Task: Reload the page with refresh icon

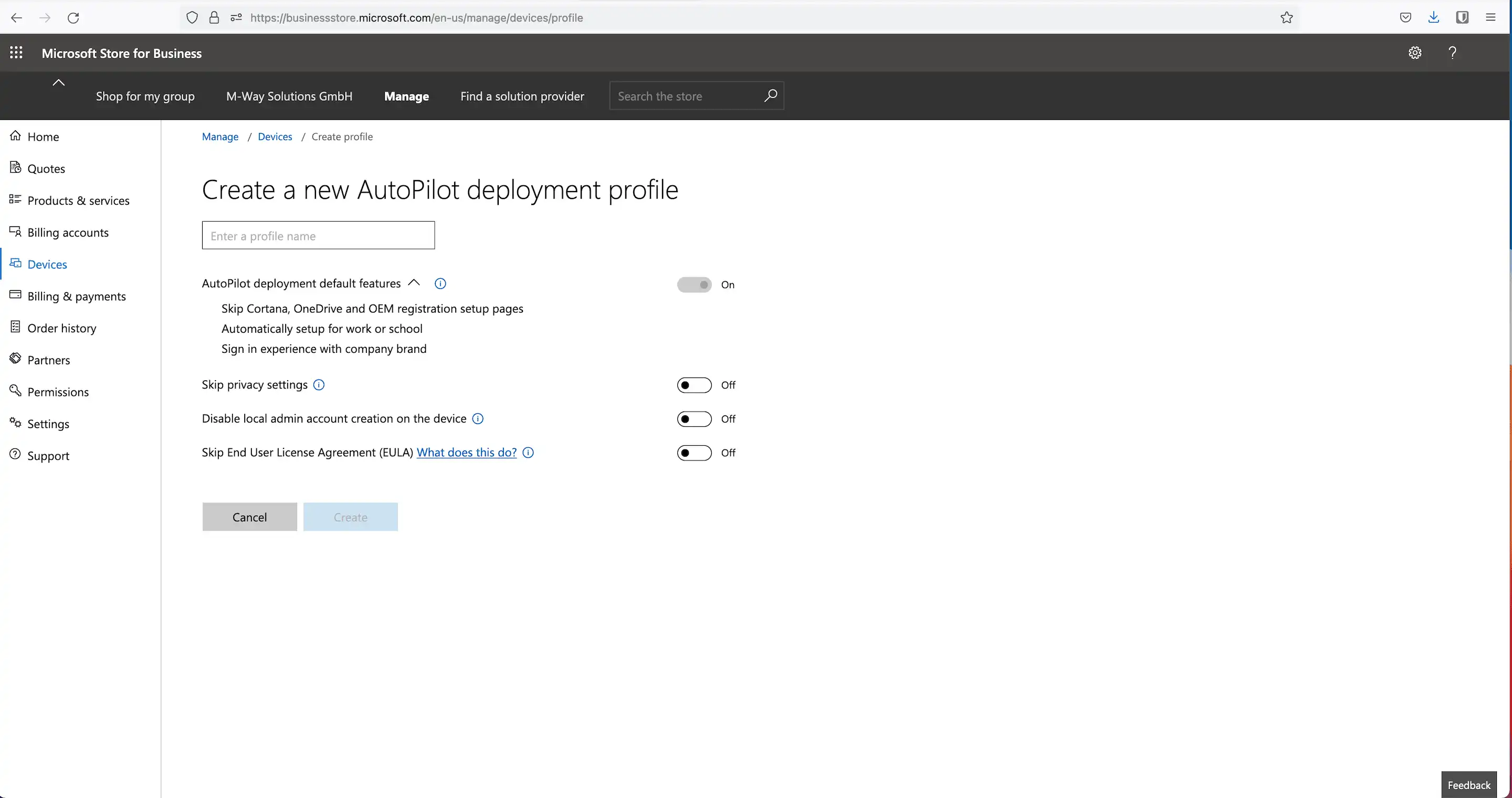Action: (x=73, y=18)
